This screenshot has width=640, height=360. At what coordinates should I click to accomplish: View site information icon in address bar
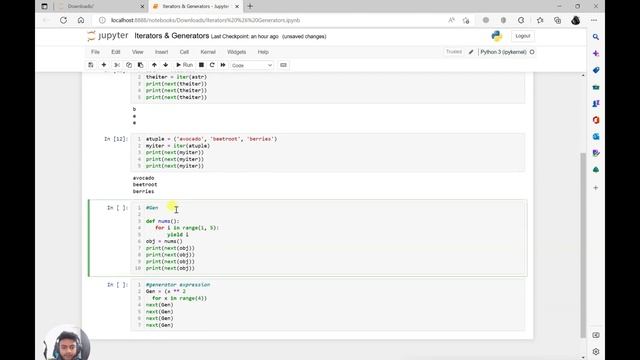coord(102,20)
